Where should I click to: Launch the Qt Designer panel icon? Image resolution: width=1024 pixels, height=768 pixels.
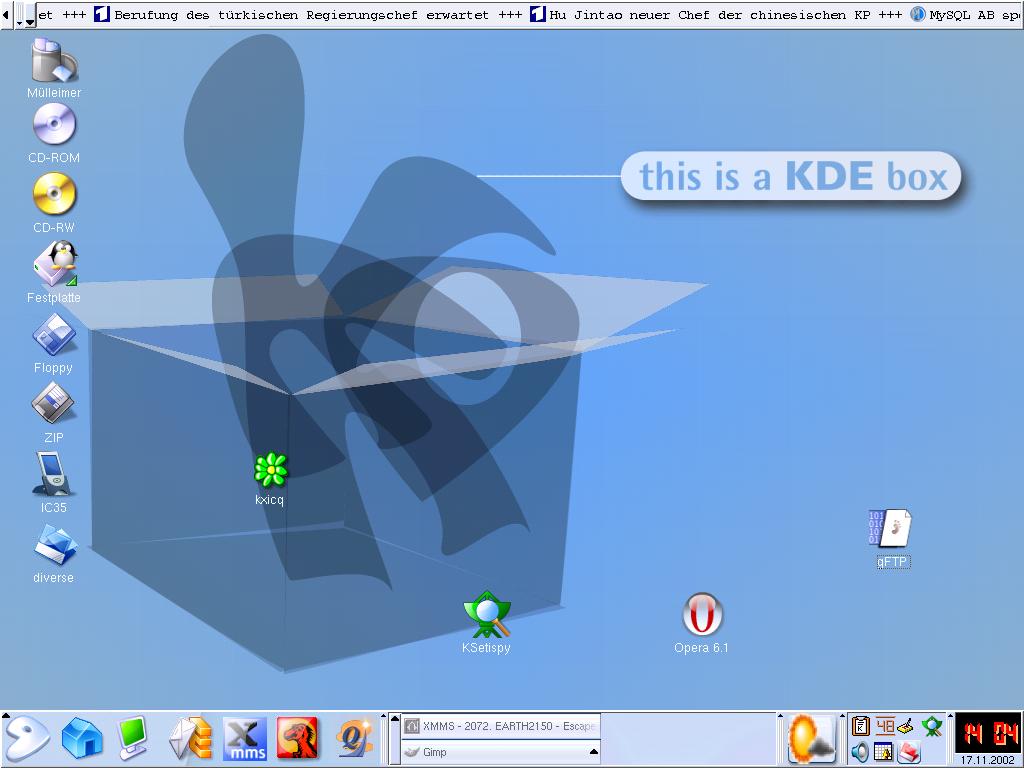(x=353, y=739)
